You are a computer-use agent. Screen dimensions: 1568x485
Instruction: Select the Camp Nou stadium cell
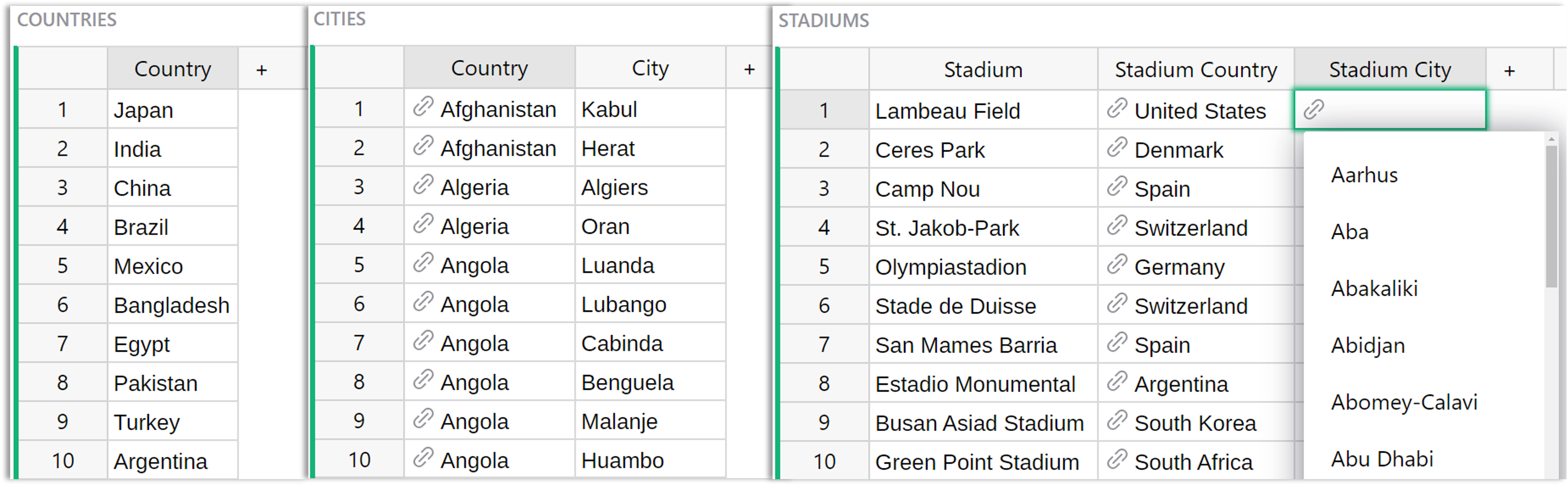927,189
